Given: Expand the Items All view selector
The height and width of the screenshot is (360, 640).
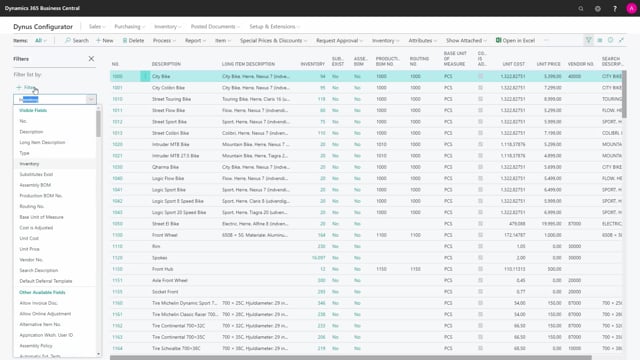Looking at the screenshot, I should tap(40, 40).
